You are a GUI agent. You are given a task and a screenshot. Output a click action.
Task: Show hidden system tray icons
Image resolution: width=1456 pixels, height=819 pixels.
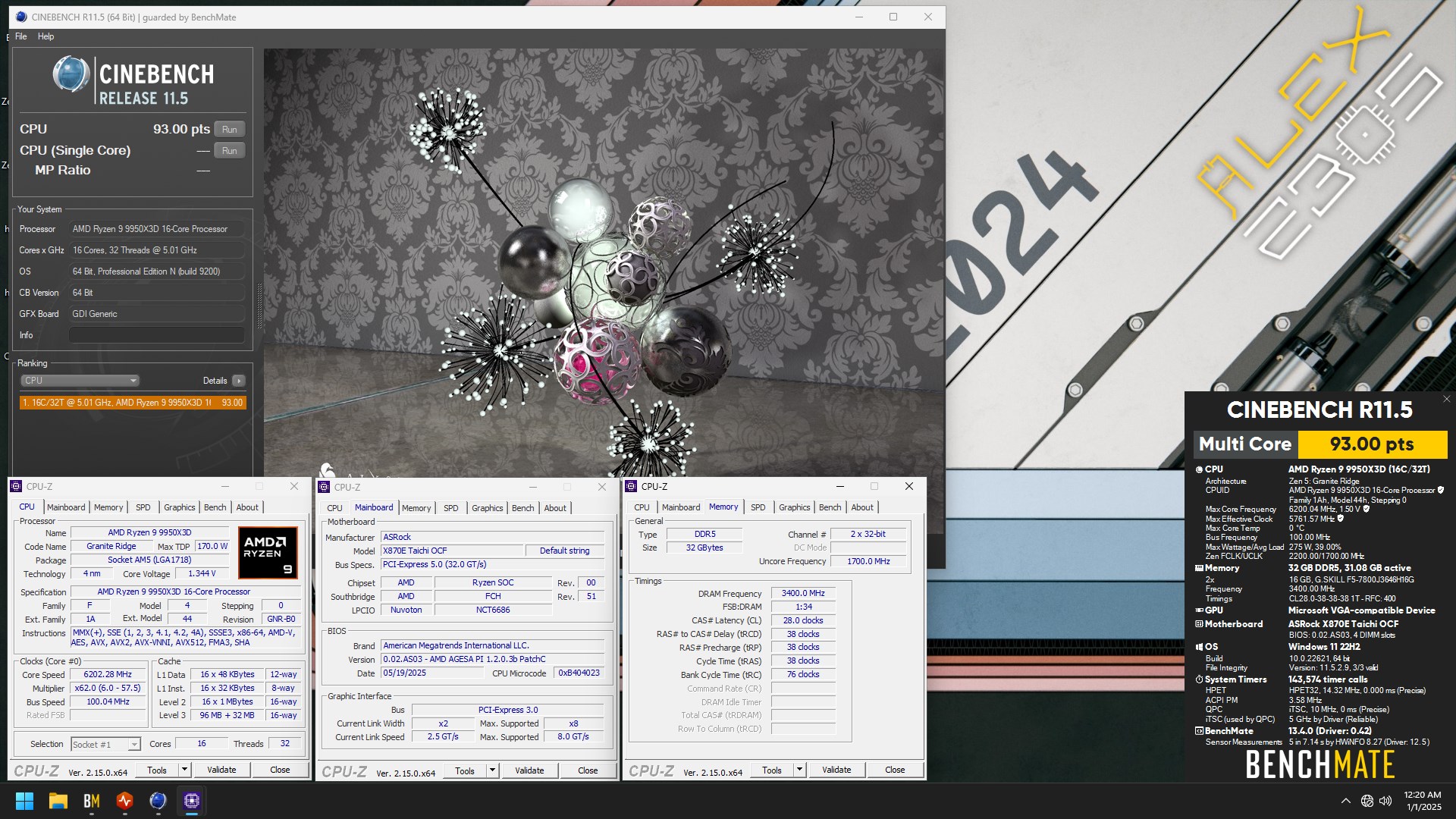1345,801
